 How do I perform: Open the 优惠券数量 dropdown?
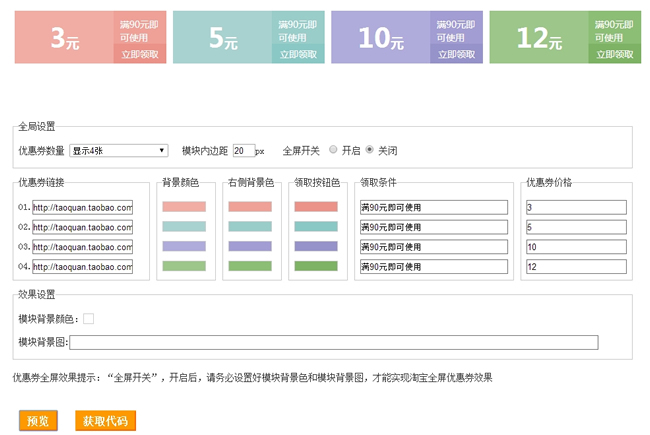[119, 151]
